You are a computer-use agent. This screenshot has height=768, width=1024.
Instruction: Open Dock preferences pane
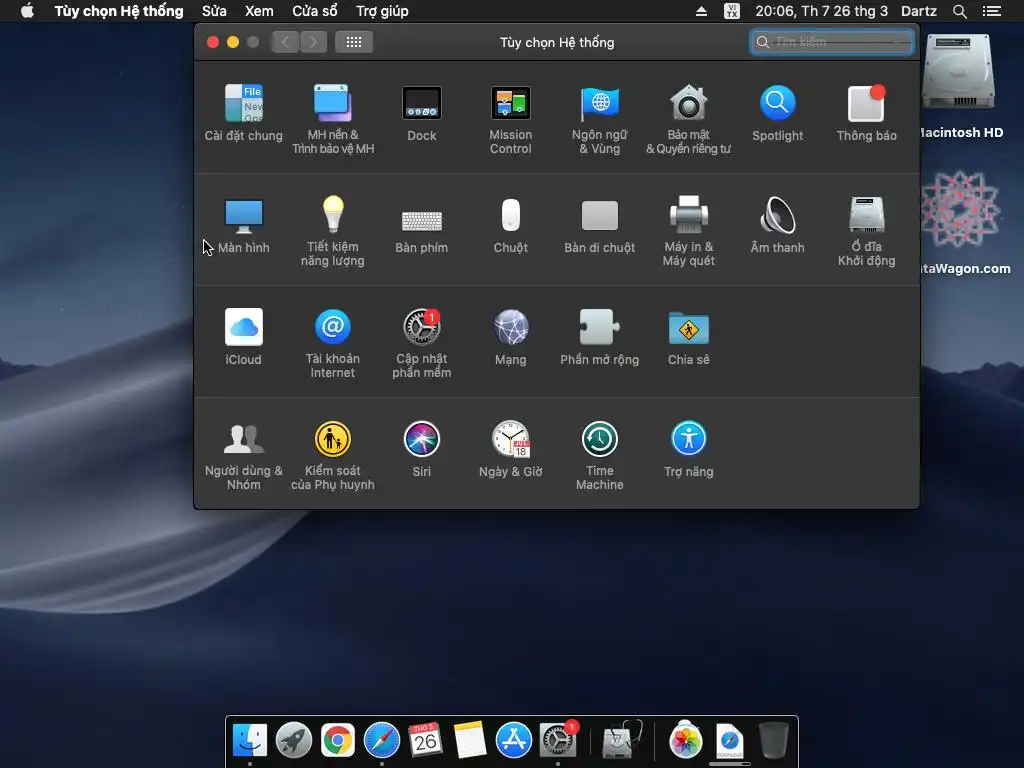tap(422, 113)
